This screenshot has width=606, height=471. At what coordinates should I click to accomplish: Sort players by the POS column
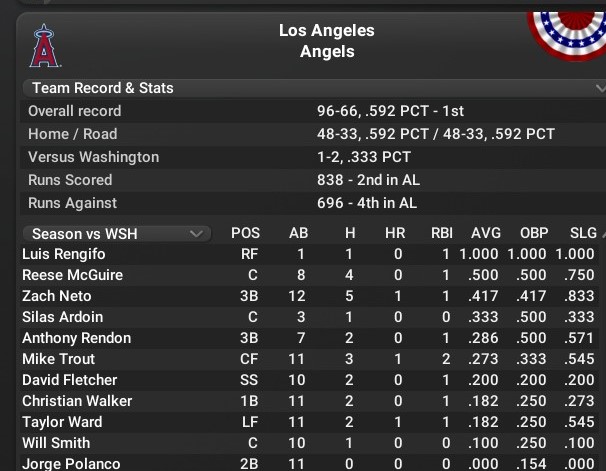(245, 233)
